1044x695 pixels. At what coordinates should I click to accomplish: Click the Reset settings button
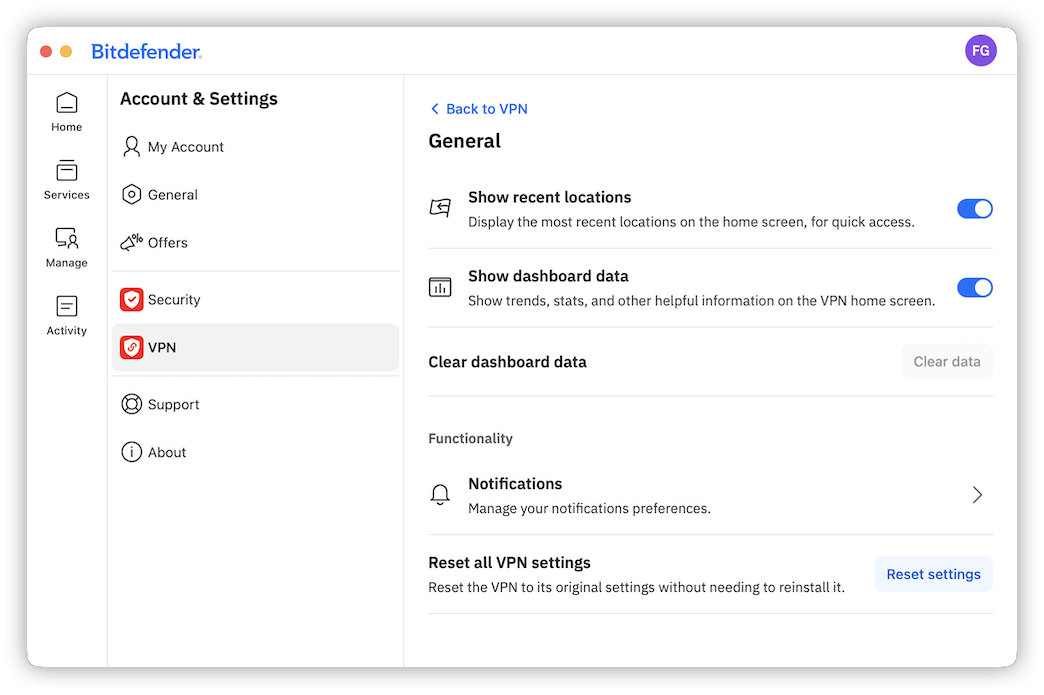933,574
